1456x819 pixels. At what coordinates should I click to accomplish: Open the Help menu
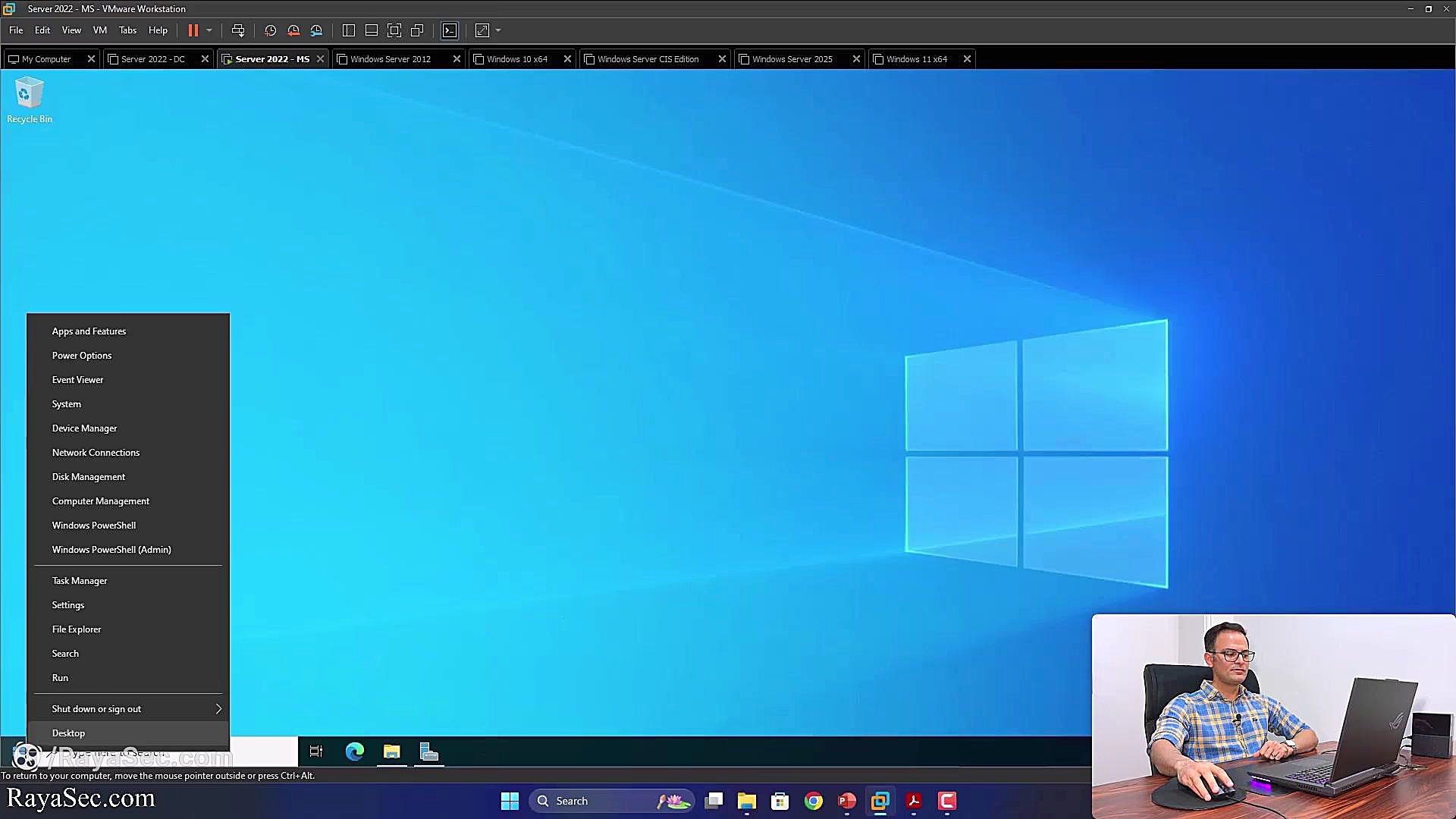[x=158, y=30]
